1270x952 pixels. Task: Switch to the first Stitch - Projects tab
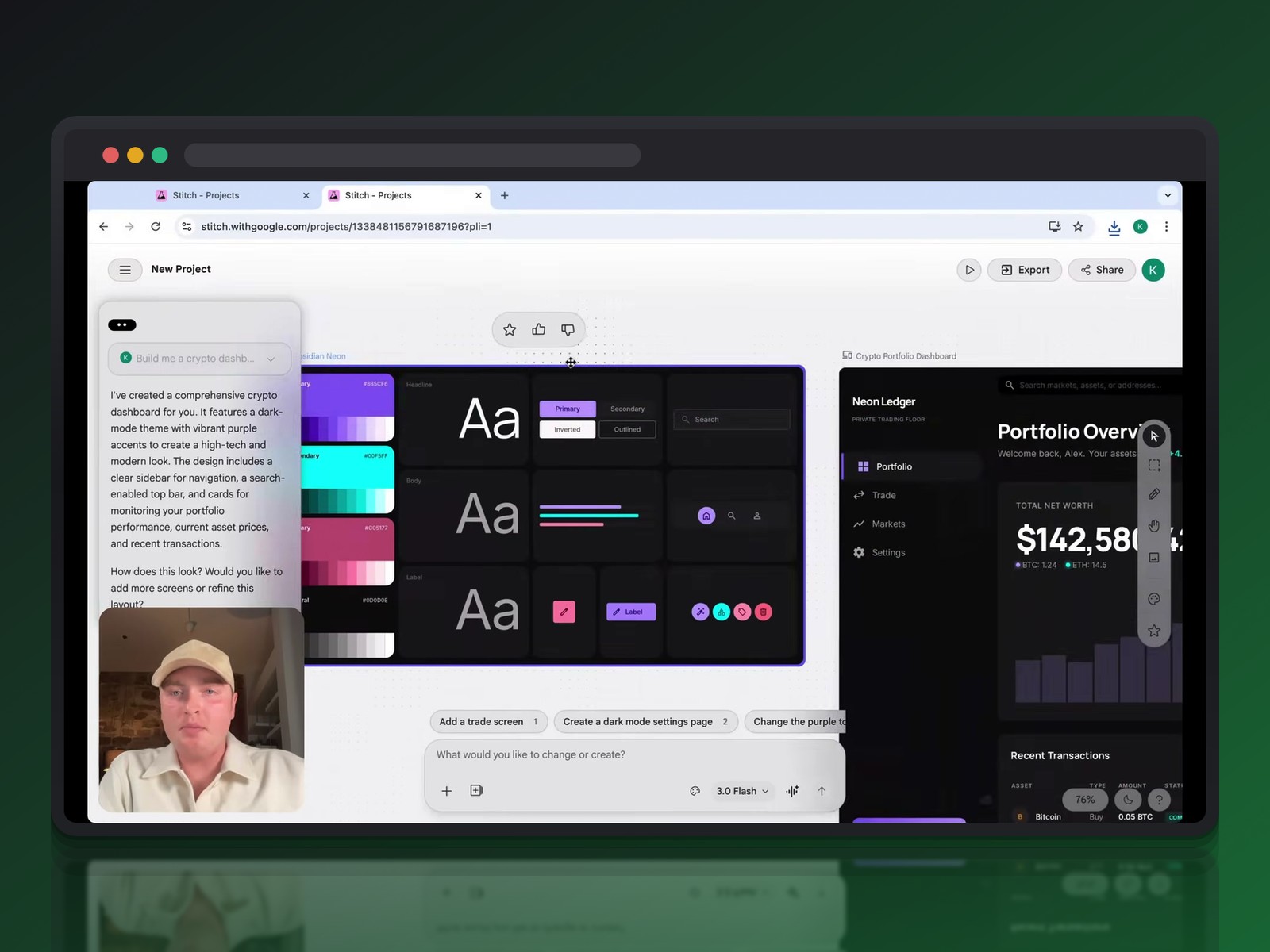click(233, 195)
